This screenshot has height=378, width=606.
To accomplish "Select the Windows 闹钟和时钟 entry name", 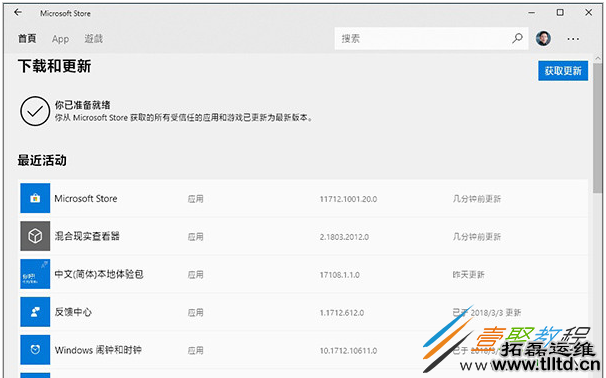I will [98, 350].
